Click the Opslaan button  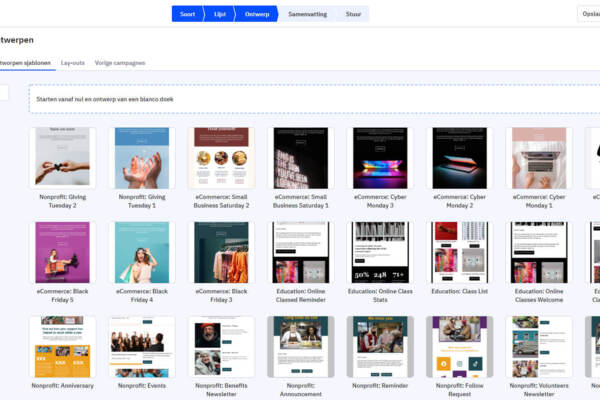click(x=589, y=14)
